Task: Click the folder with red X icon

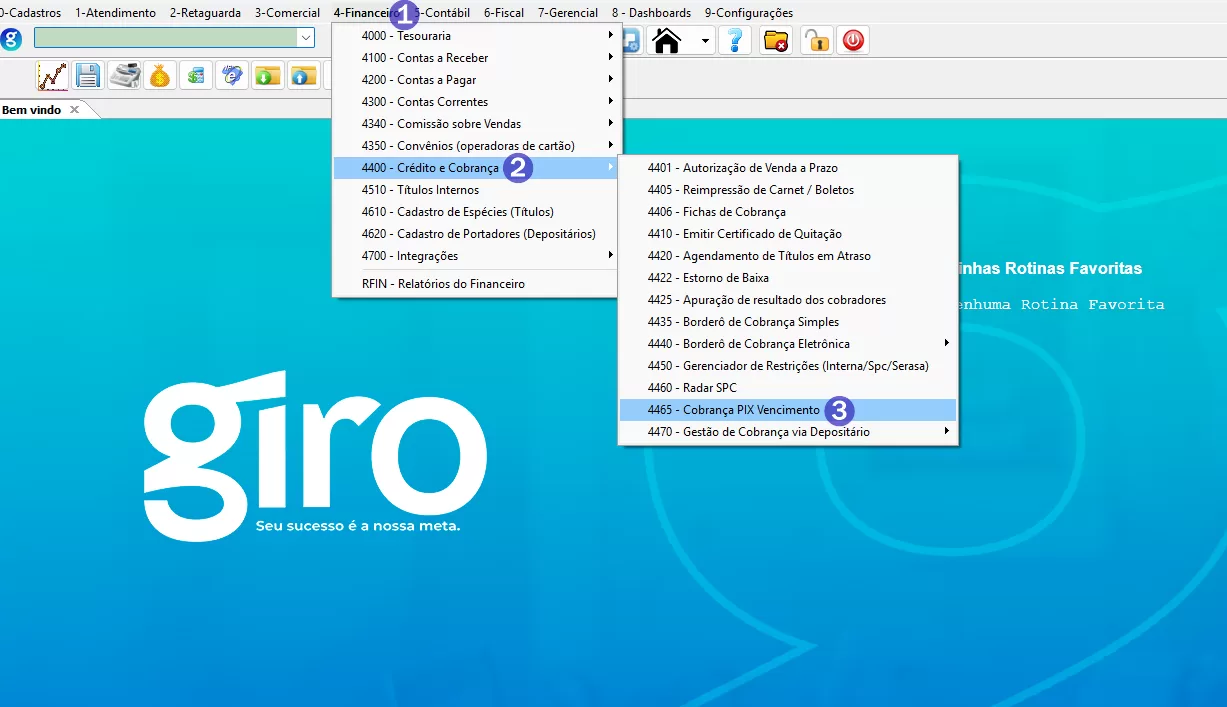Action: (775, 41)
